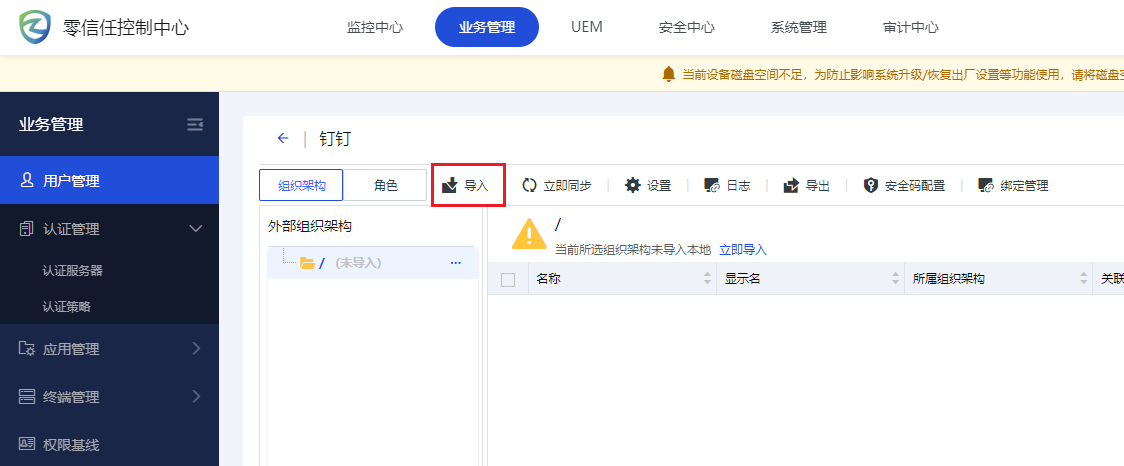
Task: Open the 日志 log icon
Action: point(712,185)
